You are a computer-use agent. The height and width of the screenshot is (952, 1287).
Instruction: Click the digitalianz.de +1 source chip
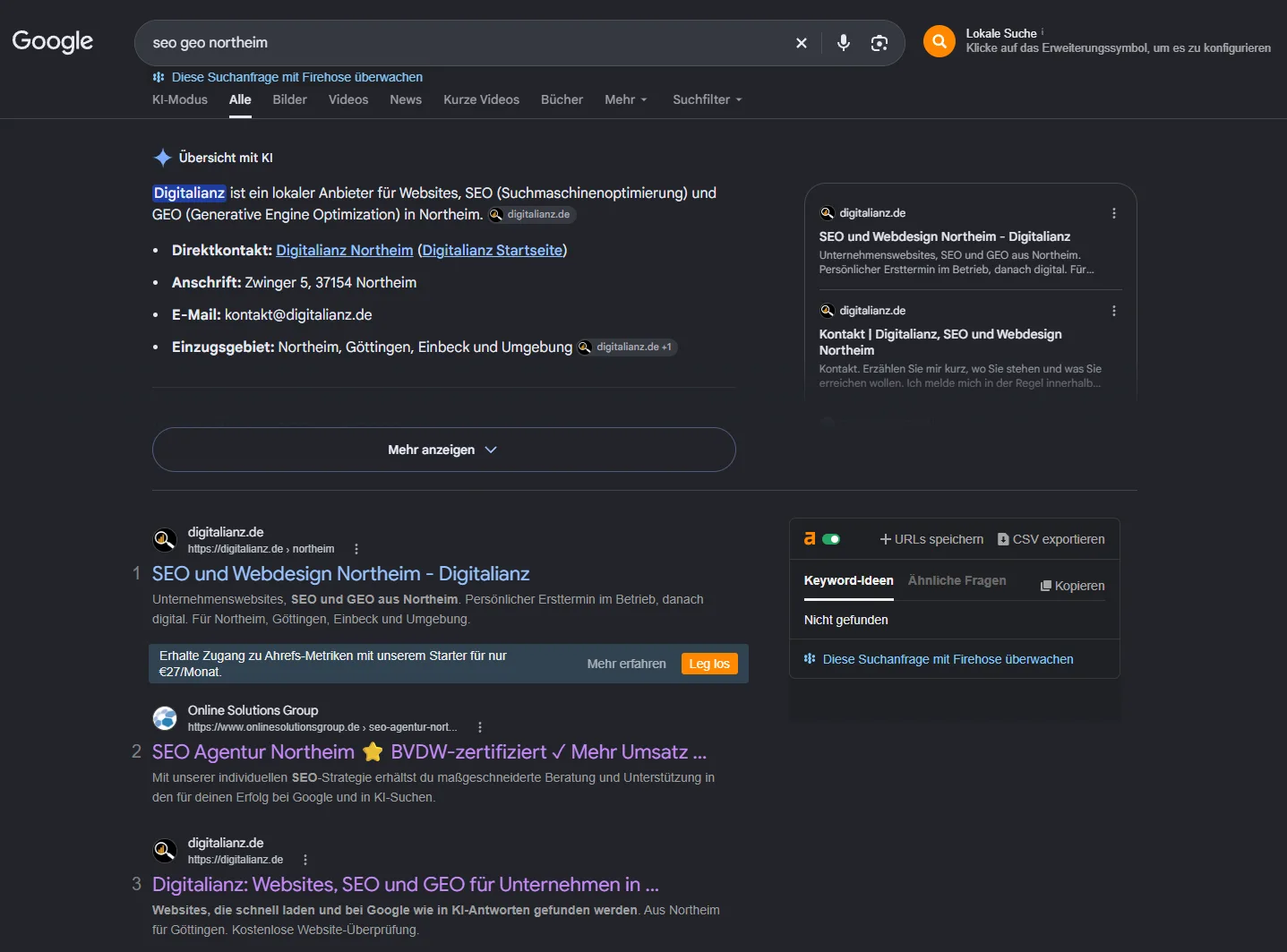pos(627,347)
